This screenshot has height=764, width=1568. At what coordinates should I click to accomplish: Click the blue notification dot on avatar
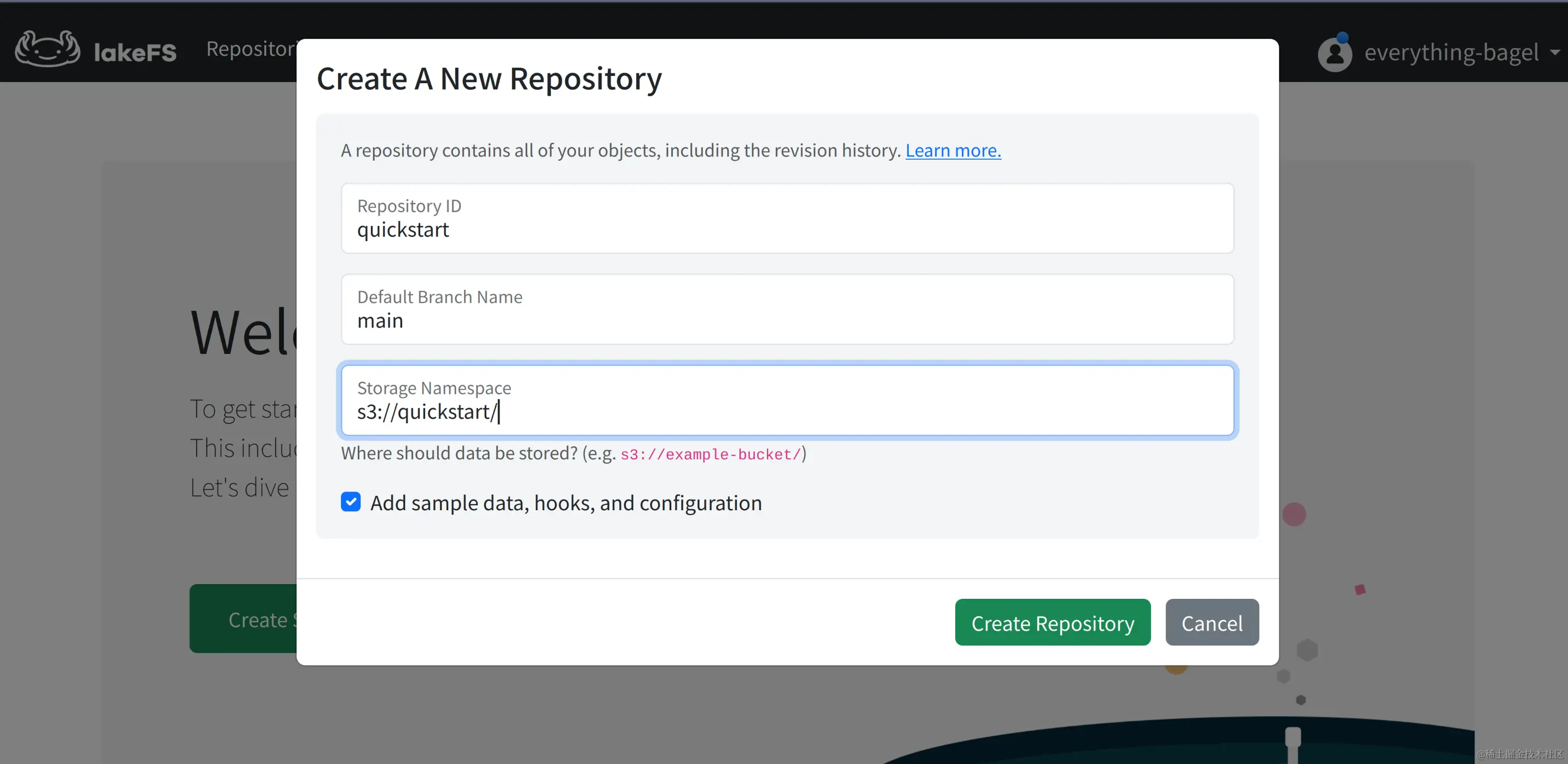pos(1342,38)
